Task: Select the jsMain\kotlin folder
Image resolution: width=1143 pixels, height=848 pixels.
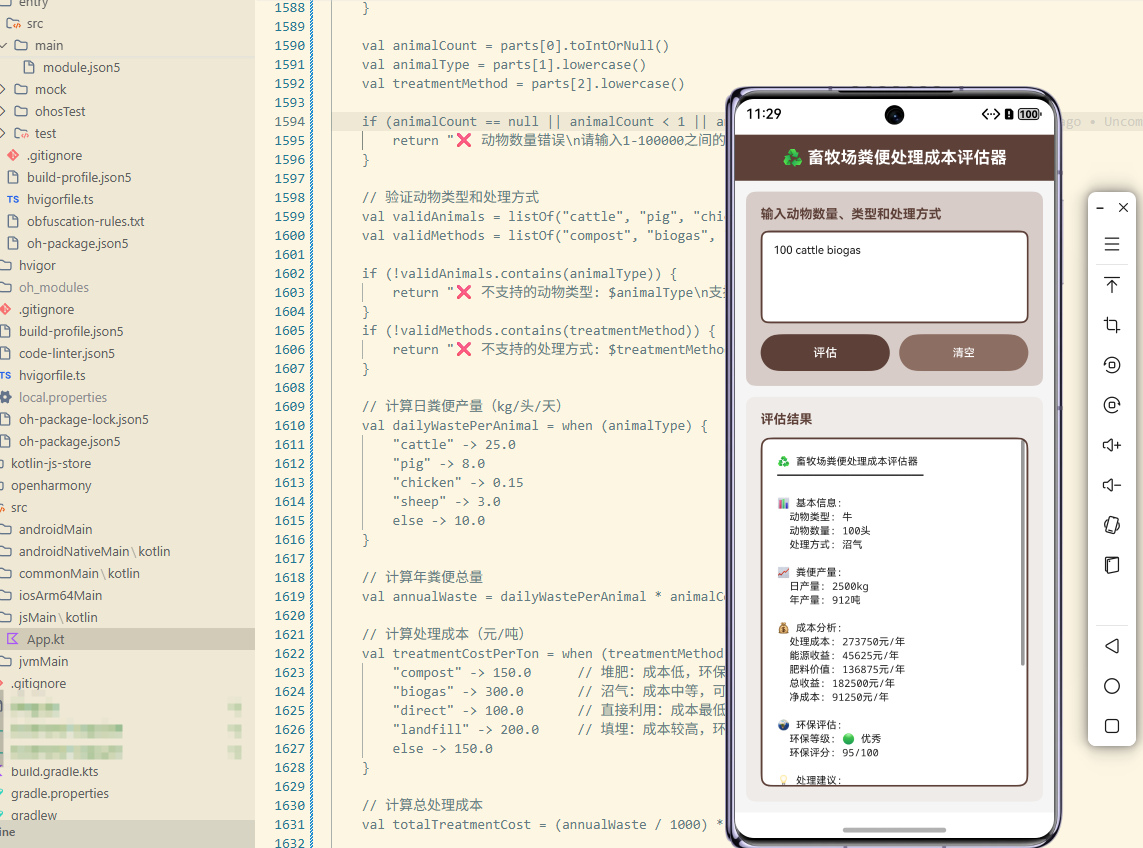Action: 58,618
